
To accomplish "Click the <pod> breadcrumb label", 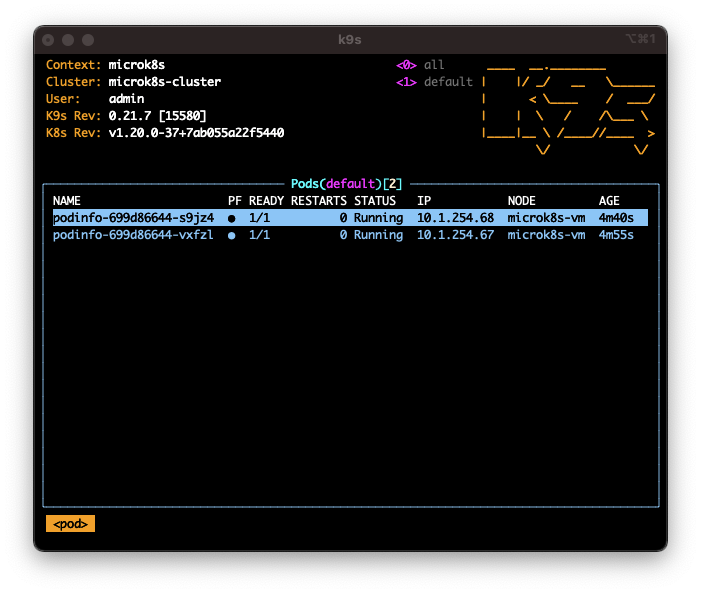I will (x=70, y=524).
